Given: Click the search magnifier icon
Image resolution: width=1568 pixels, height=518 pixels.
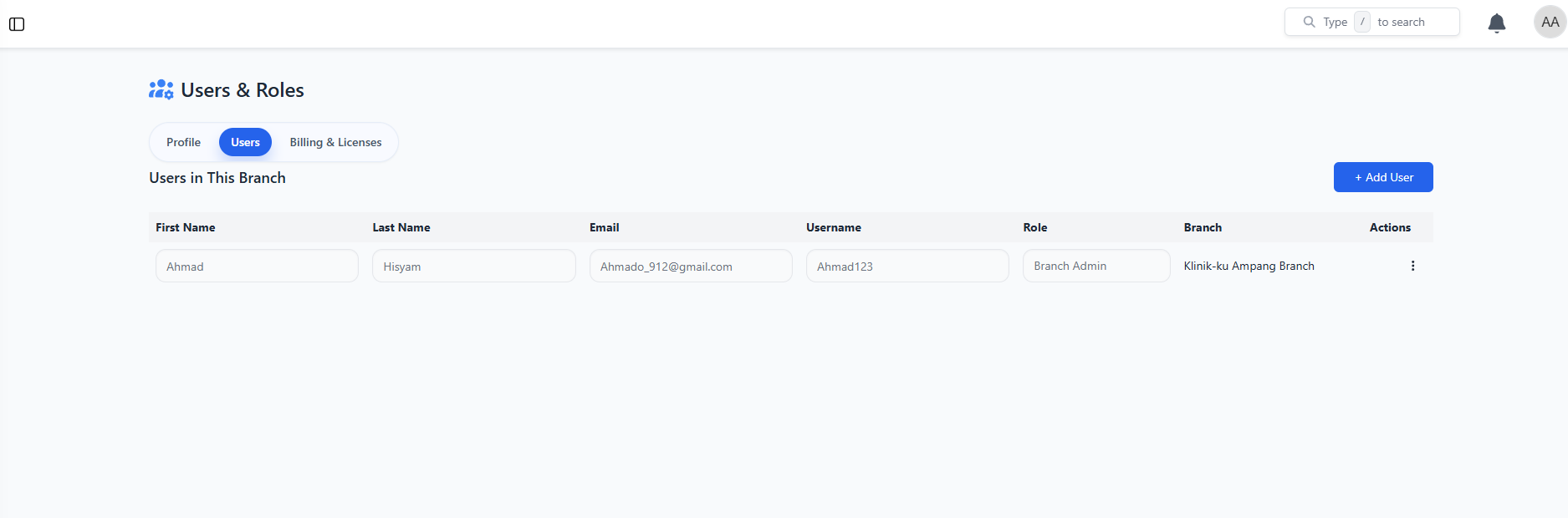Looking at the screenshot, I should pos(1309,22).
